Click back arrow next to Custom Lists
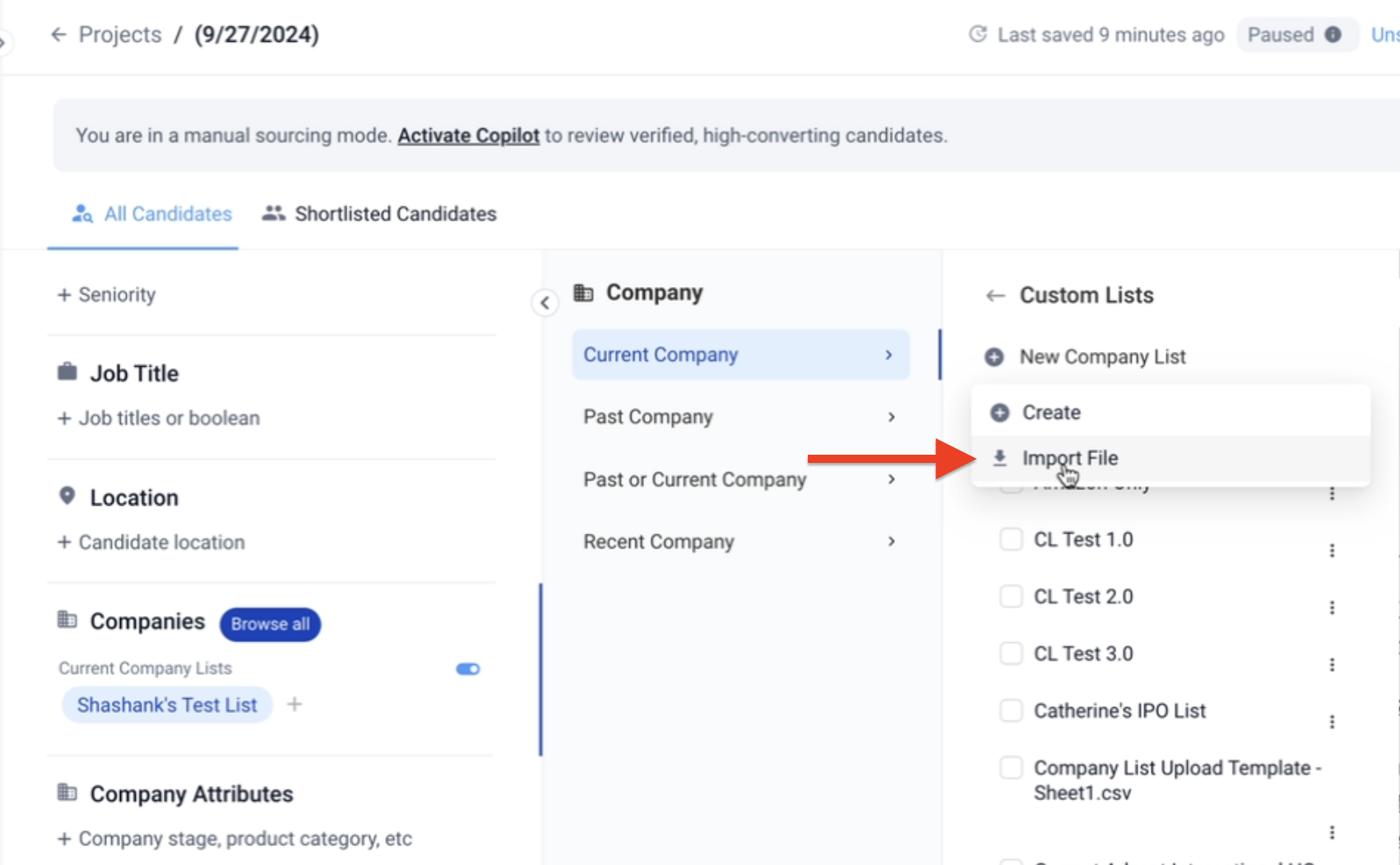The height and width of the screenshot is (865, 1400). (995, 296)
